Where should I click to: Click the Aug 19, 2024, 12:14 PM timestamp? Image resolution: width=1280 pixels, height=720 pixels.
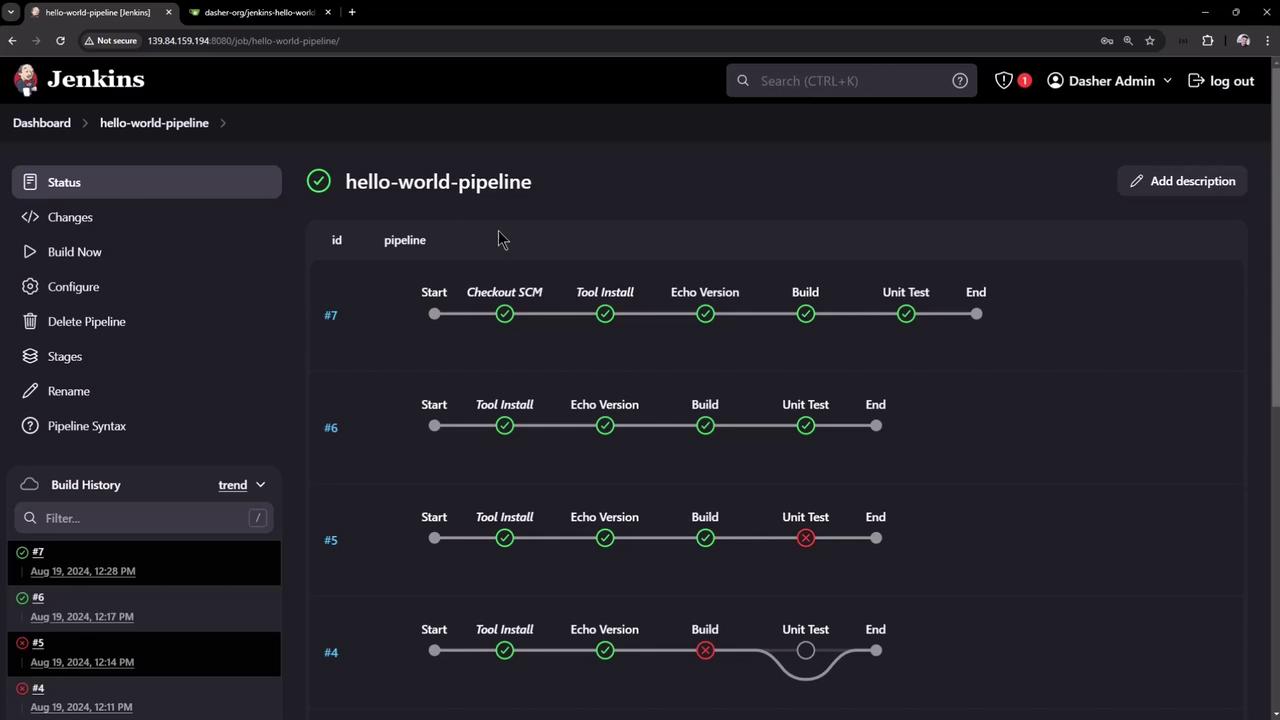tap(82, 662)
